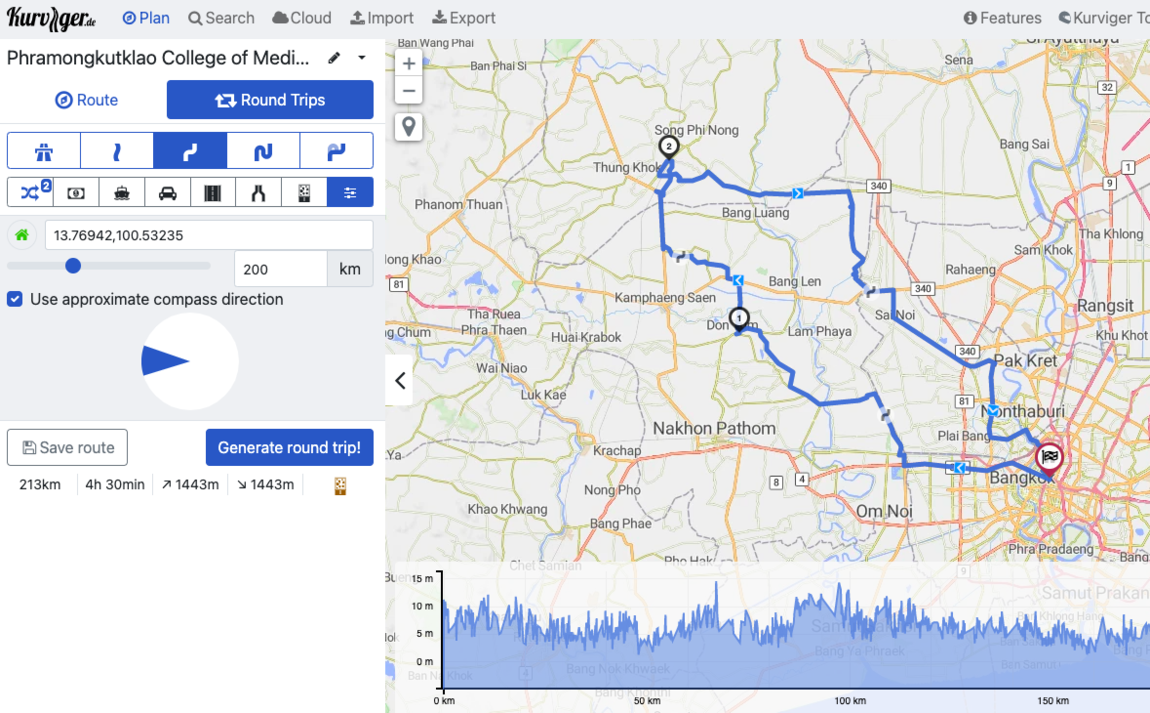
Task: Uncheck Use approximate compass direction
Action: [x=15, y=299]
